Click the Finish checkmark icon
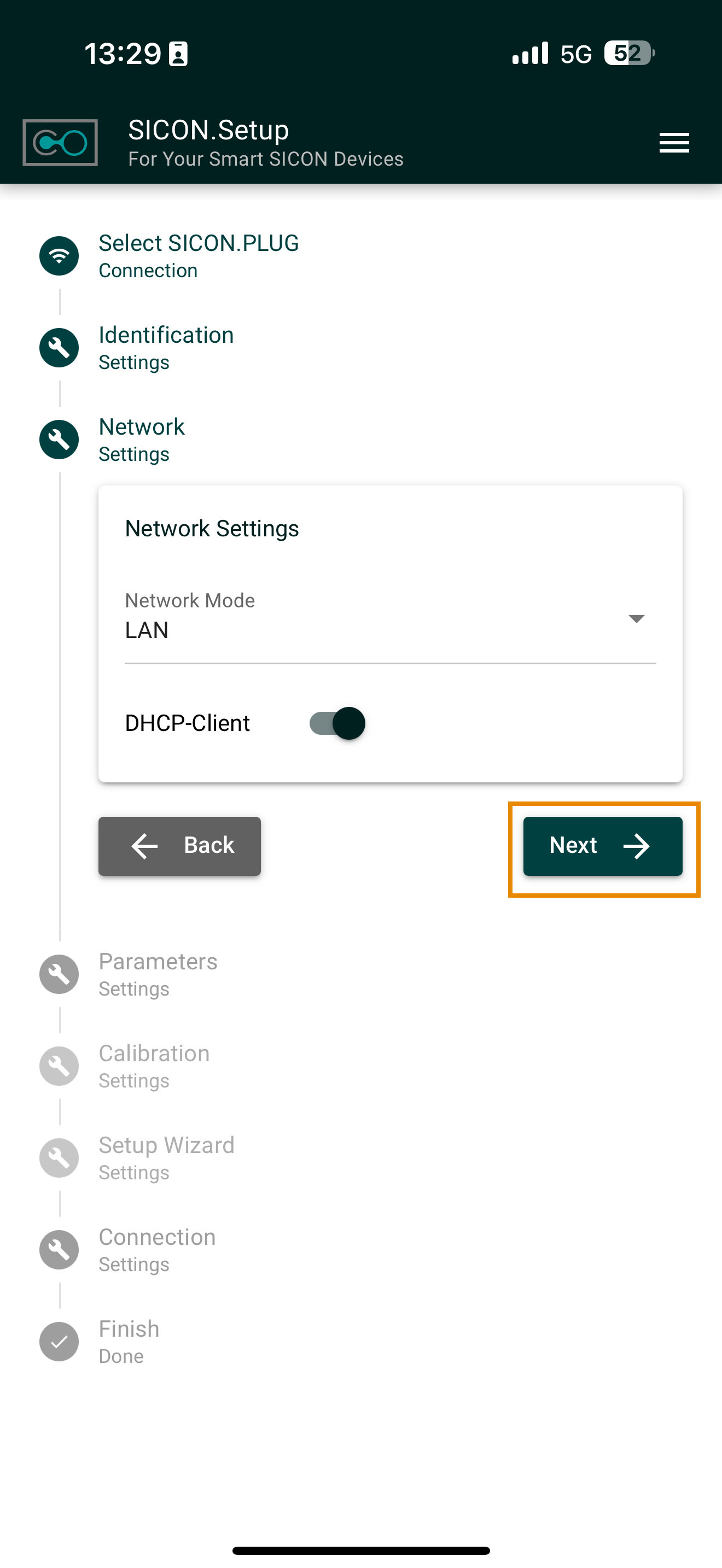The image size is (722, 1568). tap(59, 1342)
